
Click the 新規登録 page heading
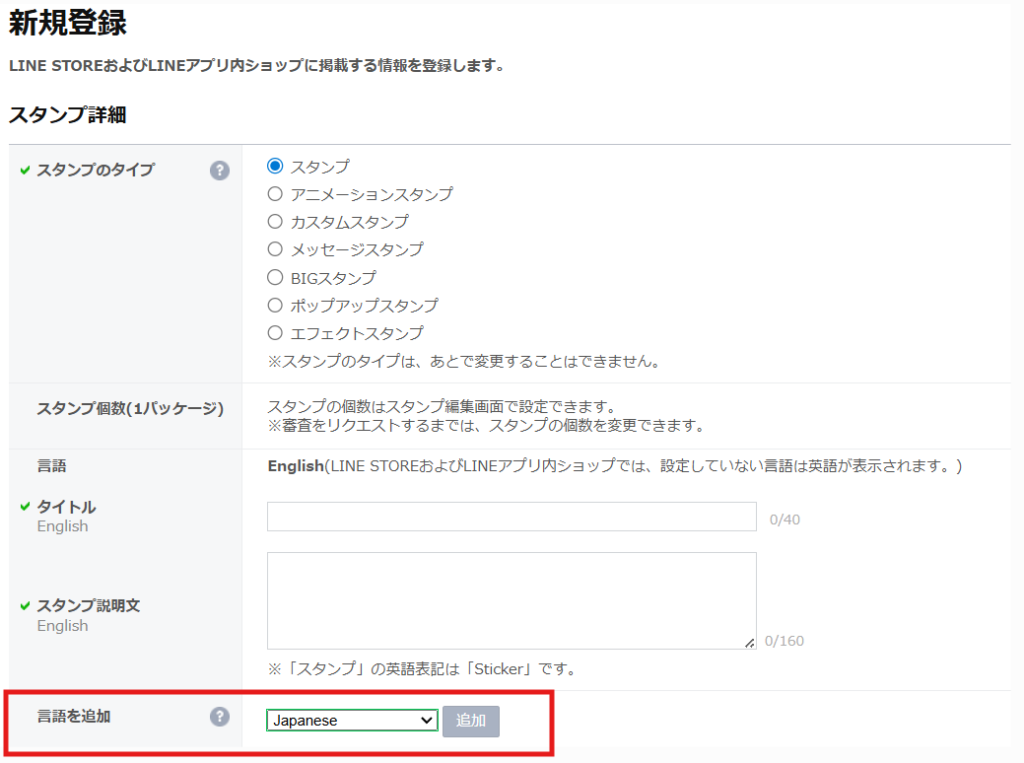67,23
